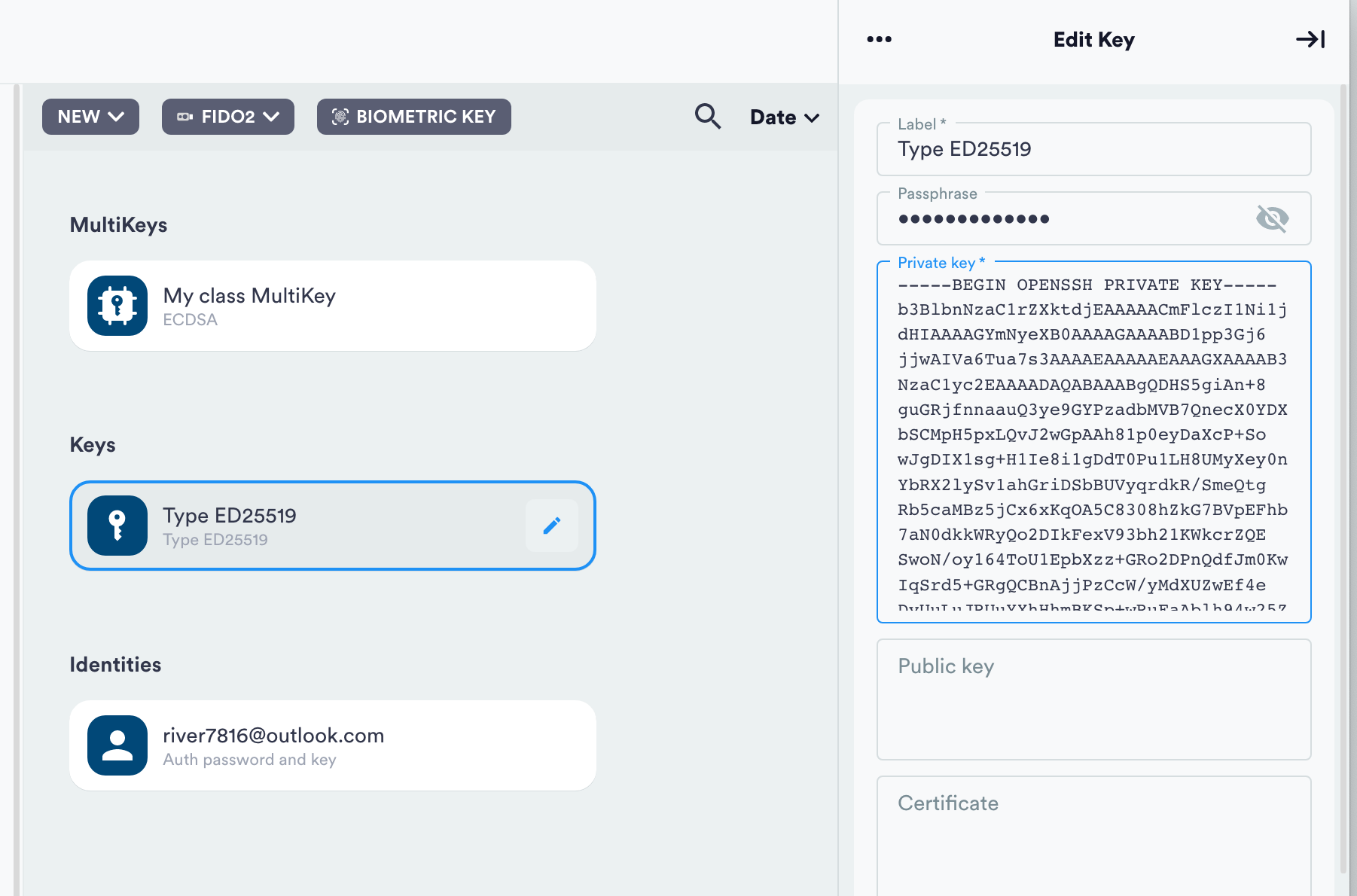Expand the NEW dropdown button
This screenshot has width=1357, height=896.
point(90,117)
